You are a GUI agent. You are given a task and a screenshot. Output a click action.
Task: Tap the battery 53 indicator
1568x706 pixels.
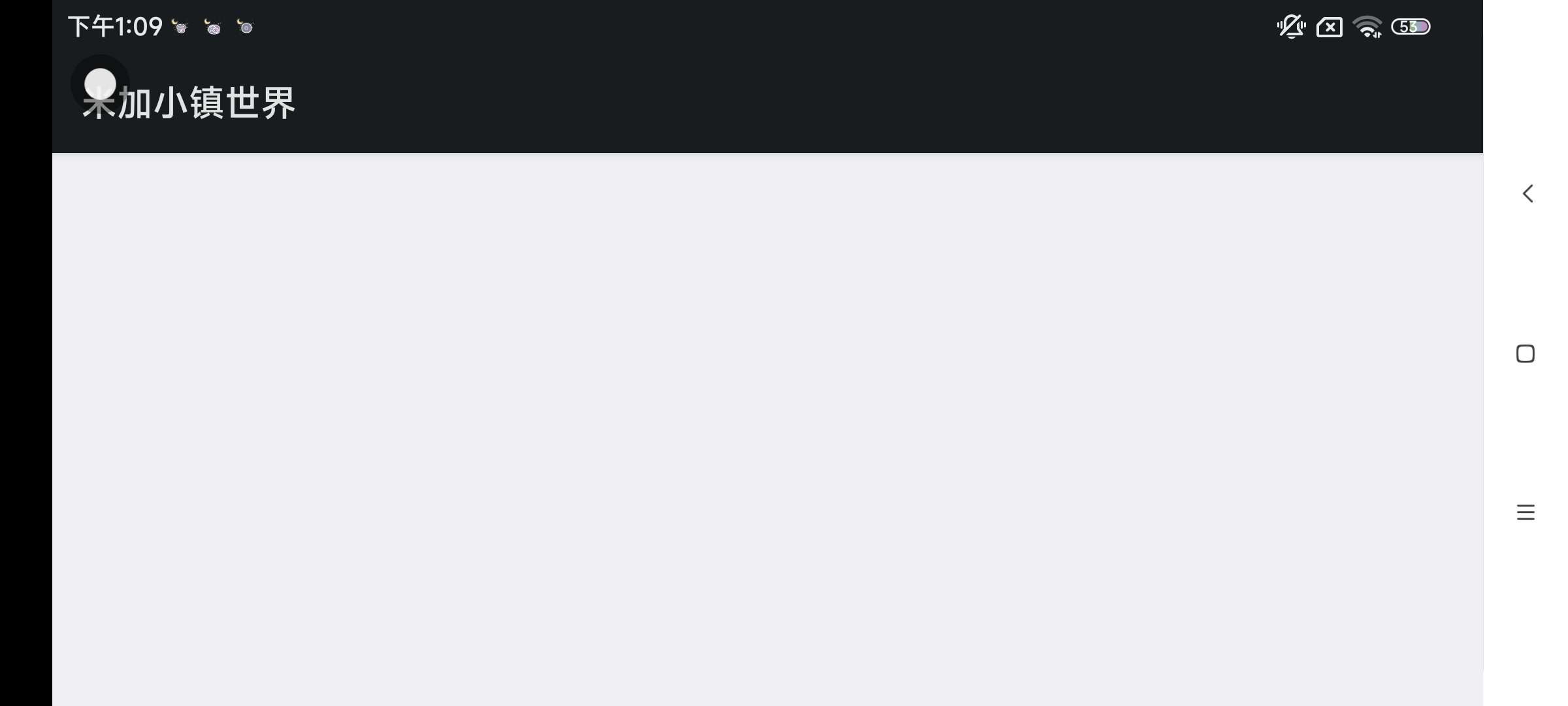point(1411,27)
